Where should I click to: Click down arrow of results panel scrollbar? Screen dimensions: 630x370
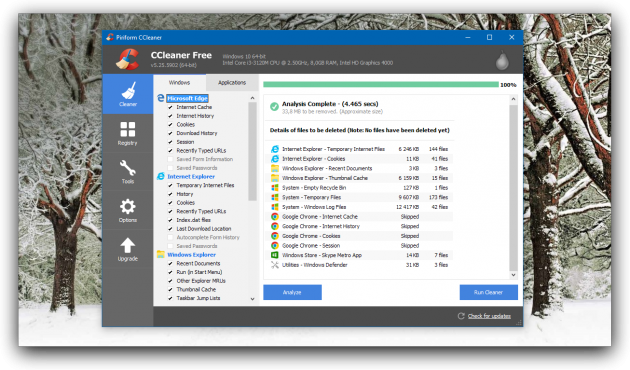point(513,275)
